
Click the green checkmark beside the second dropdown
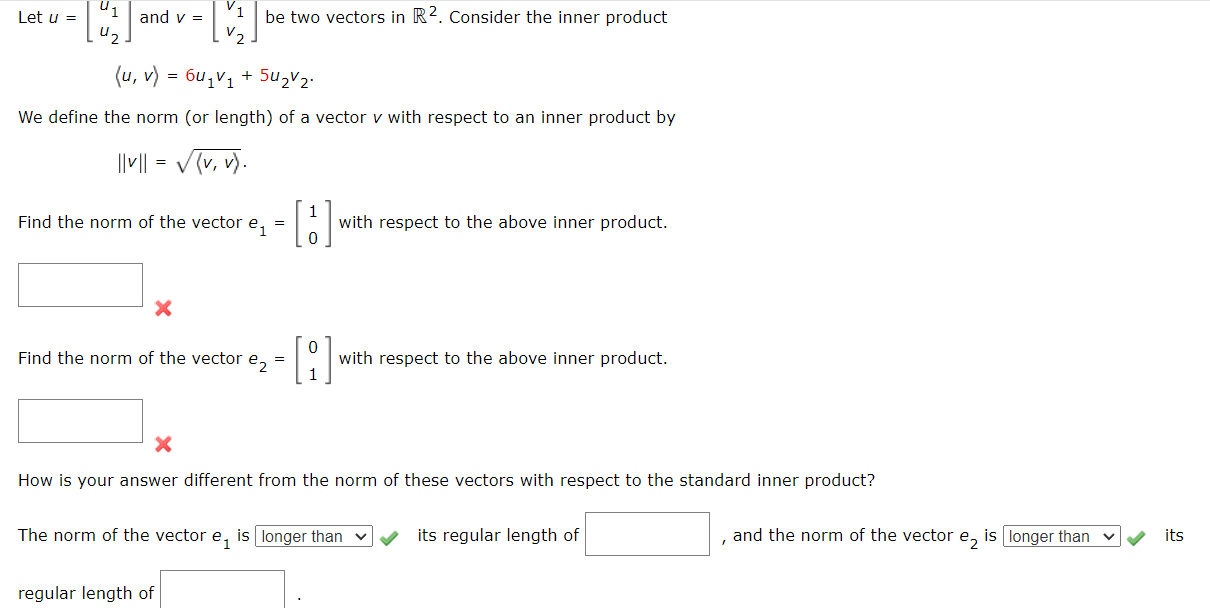(1136, 536)
